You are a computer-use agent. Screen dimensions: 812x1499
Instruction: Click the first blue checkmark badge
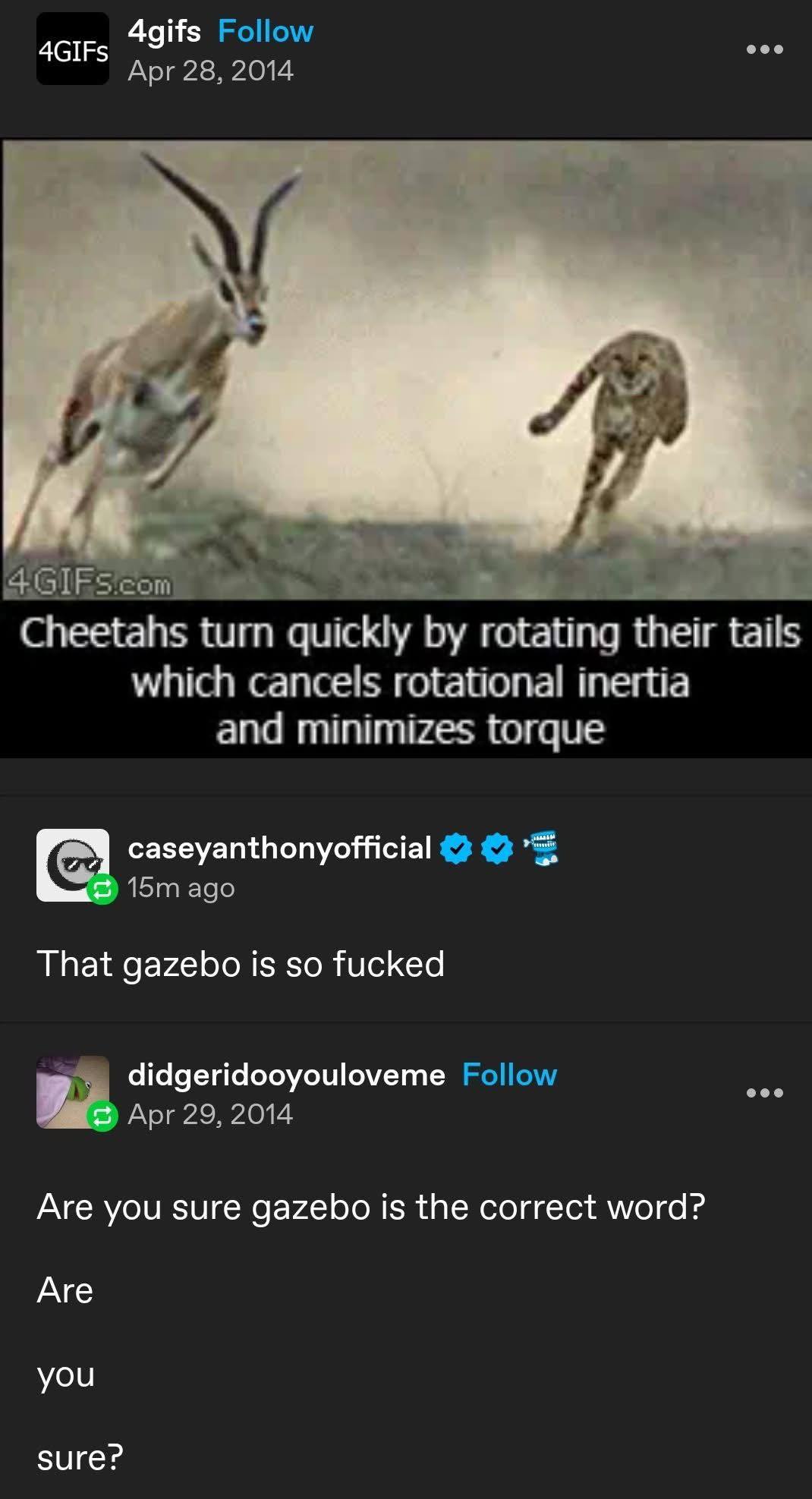point(456,849)
